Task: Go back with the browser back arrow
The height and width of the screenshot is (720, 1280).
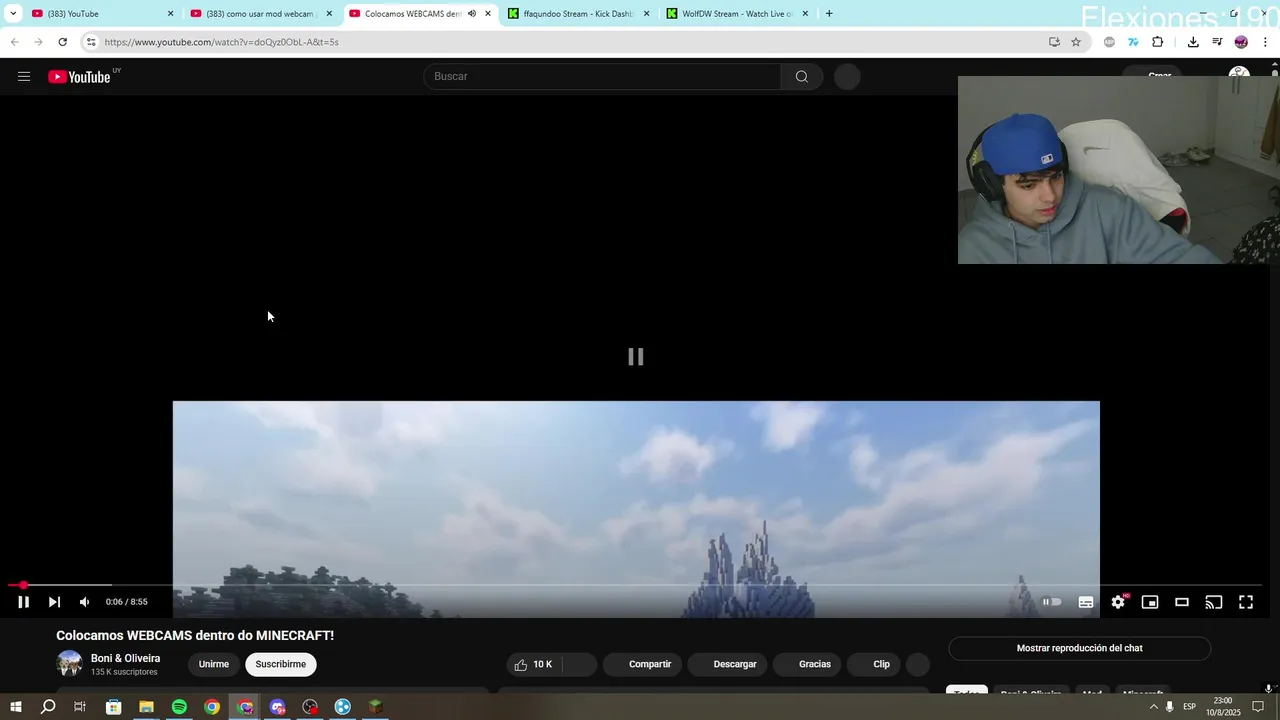Action: coord(14,42)
